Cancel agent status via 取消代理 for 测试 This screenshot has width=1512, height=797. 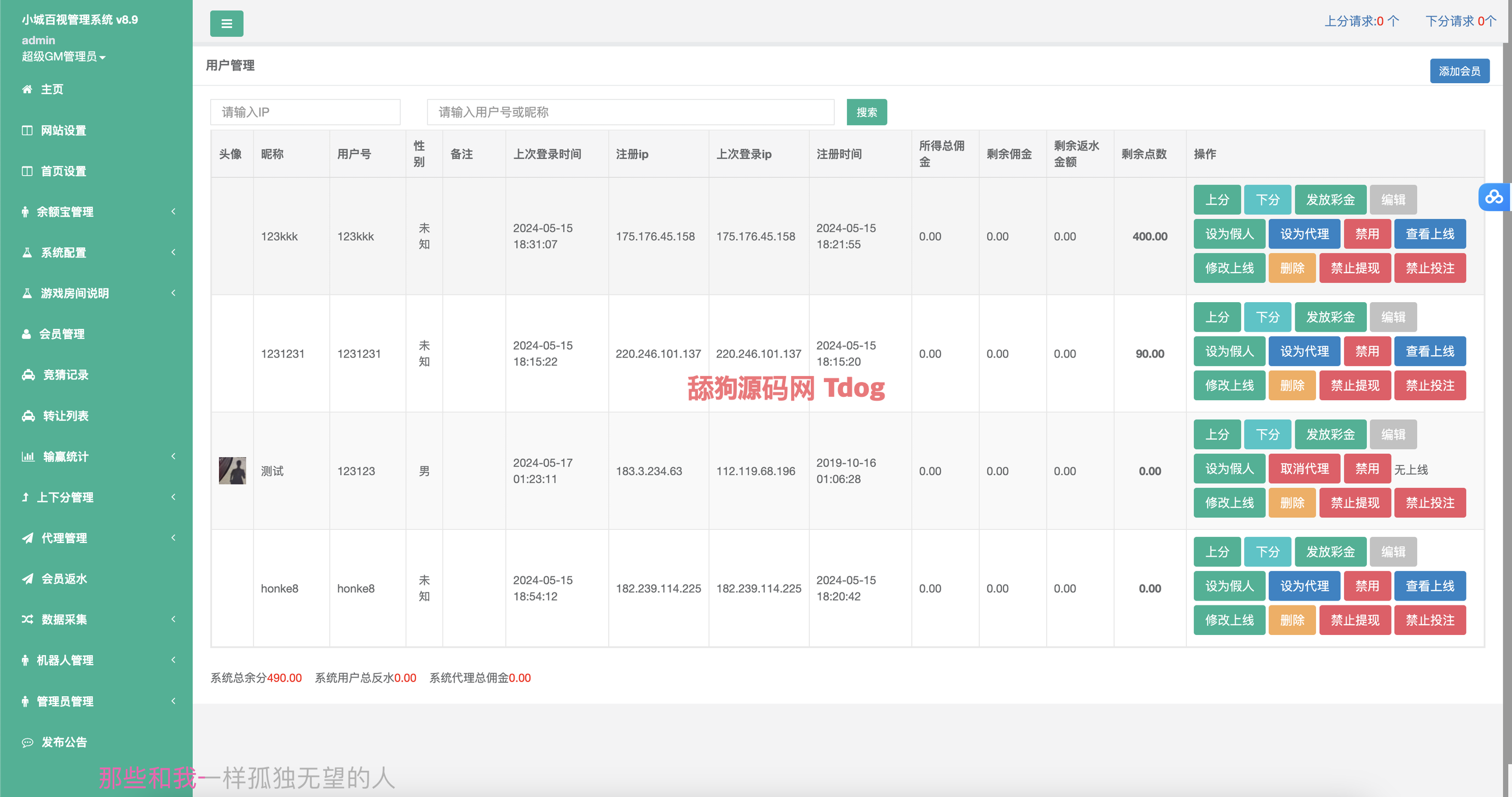1303,469
